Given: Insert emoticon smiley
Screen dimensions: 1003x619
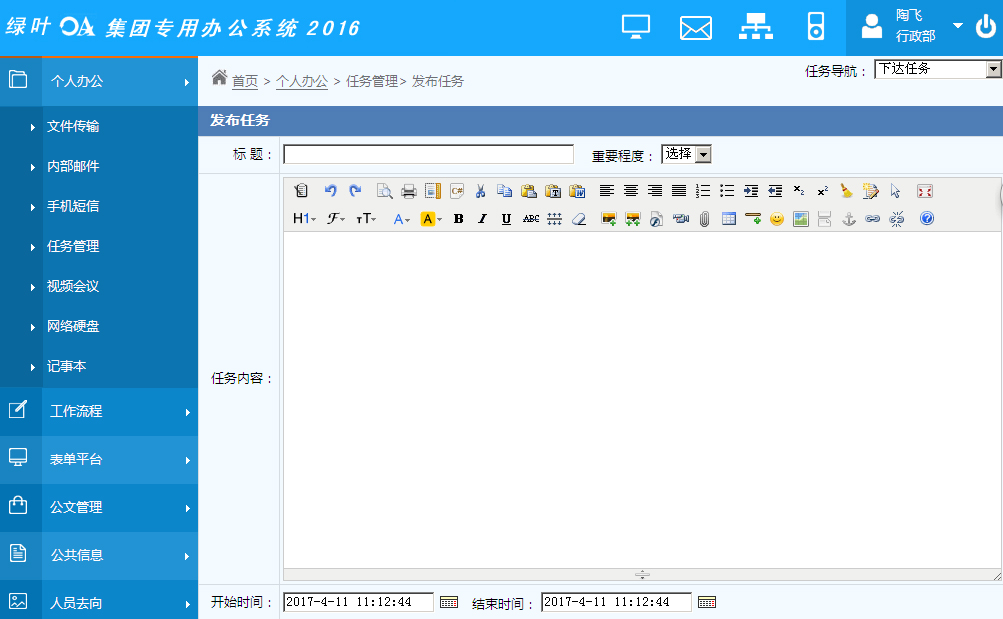Looking at the screenshot, I should pyautogui.click(x=777, y=219).
